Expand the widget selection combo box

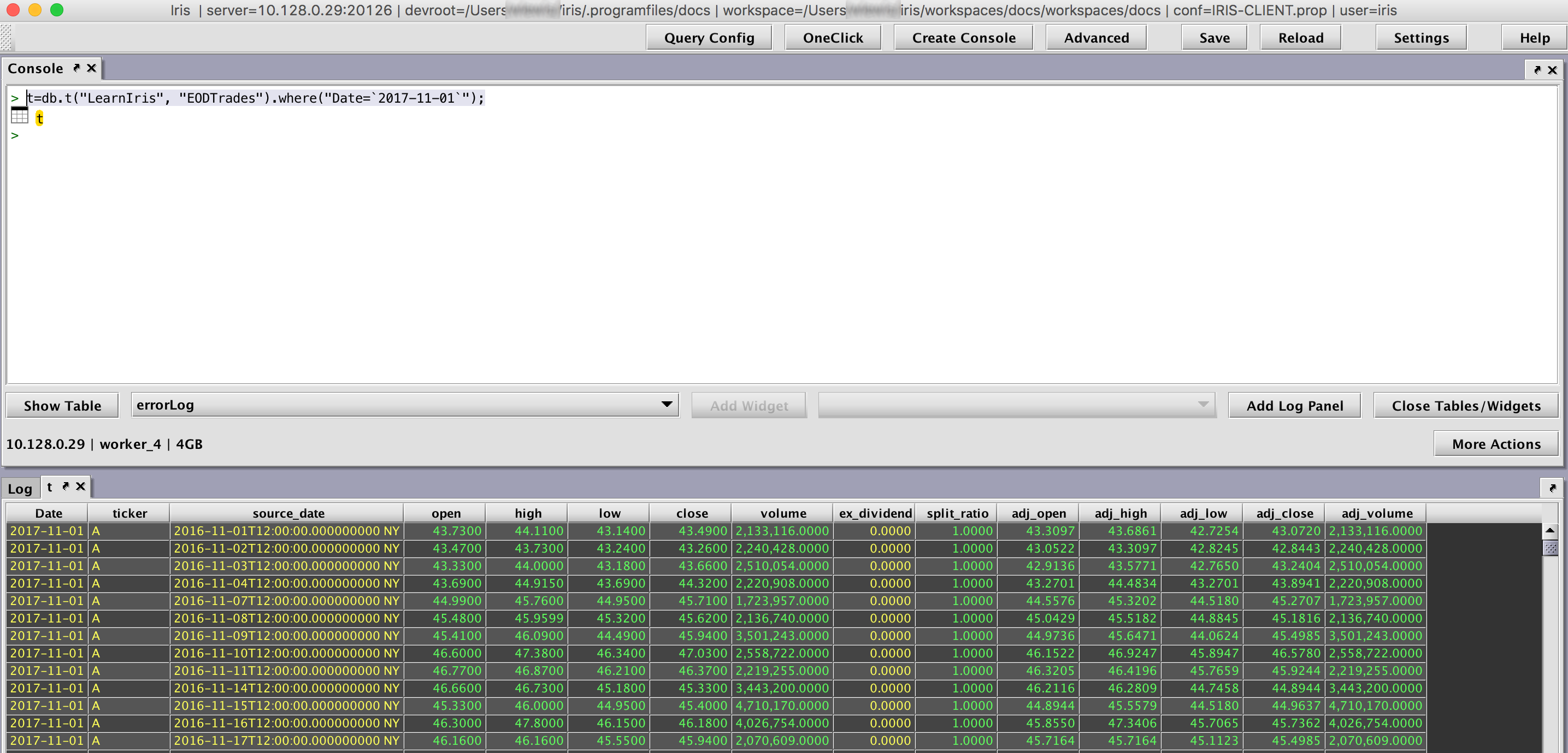[1203, 405]
